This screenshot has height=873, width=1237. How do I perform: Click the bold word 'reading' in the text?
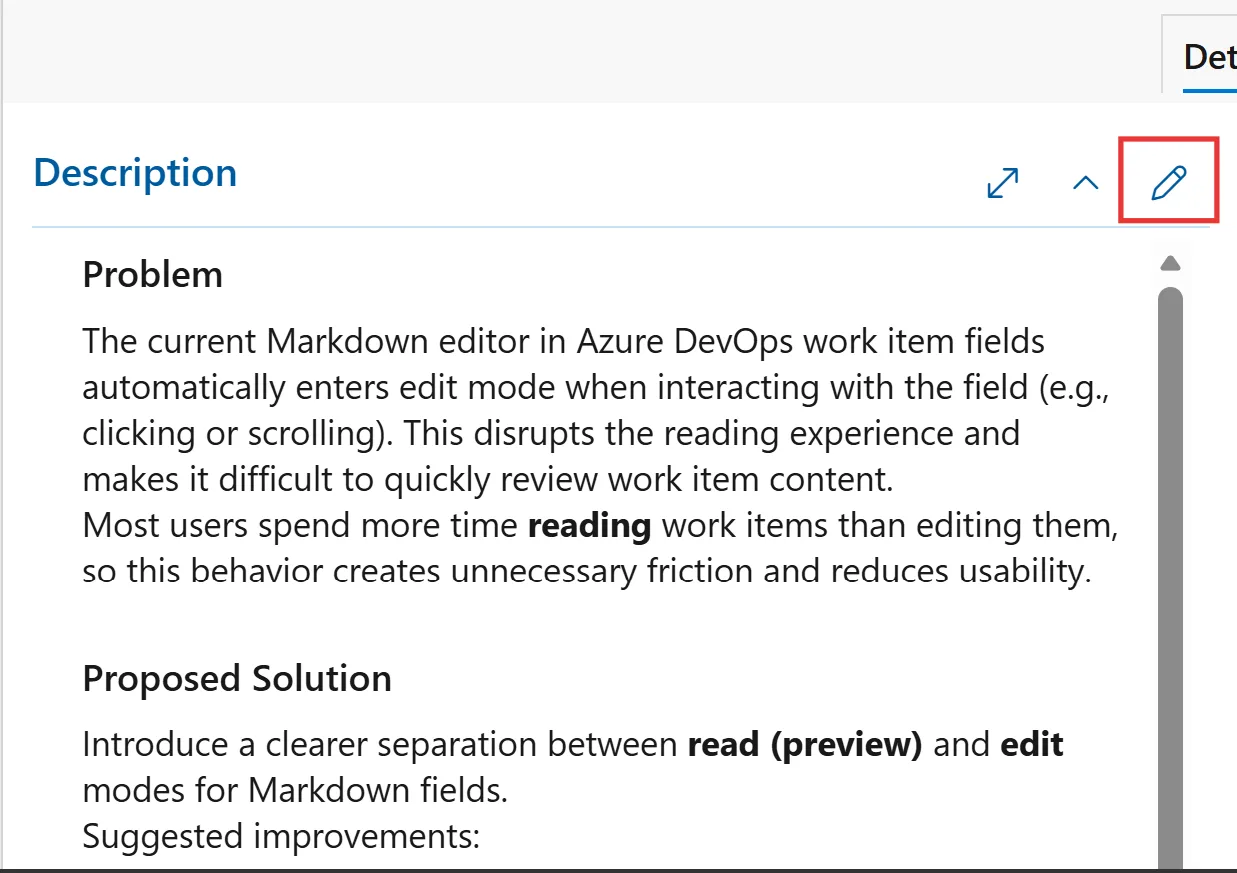(589, 525)
